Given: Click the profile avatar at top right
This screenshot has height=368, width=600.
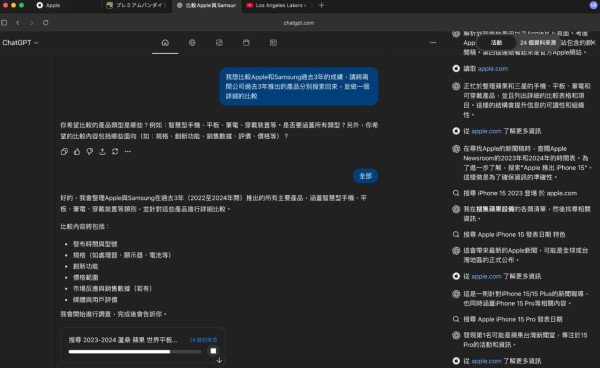Looking at the screenshot, I should (593, 5).
